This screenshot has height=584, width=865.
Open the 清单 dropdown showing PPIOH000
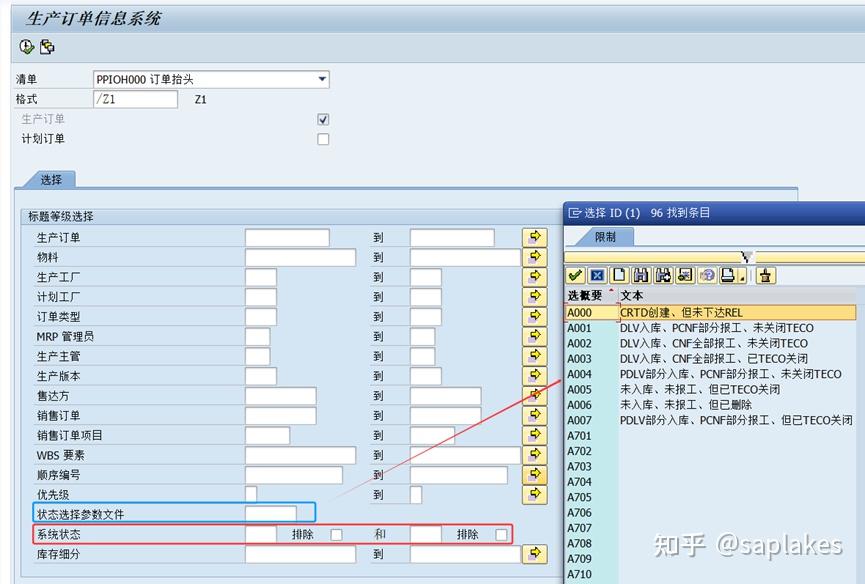(x=321, y=78)
